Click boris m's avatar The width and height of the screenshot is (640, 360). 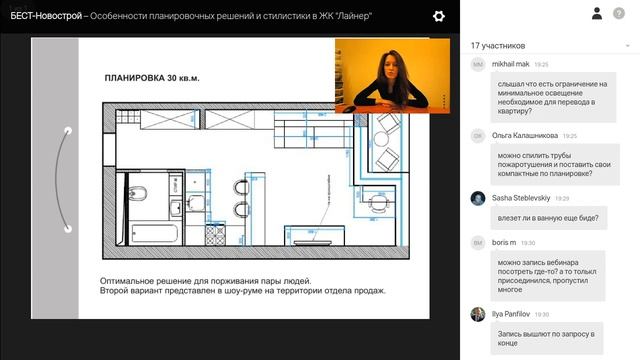(478, 243)
